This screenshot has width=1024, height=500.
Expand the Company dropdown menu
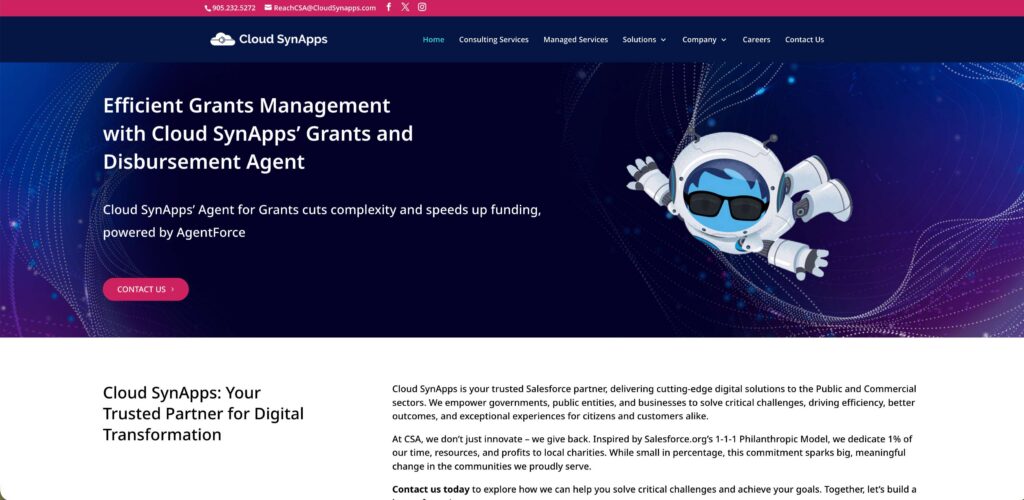(705, 40)
